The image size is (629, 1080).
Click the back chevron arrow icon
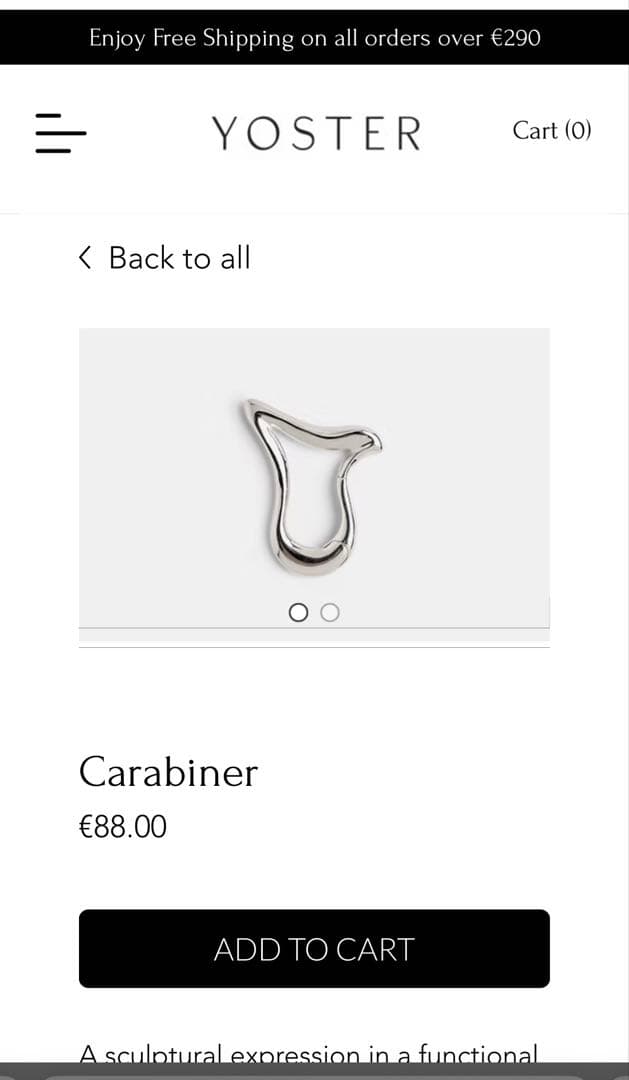coord(85,258)
